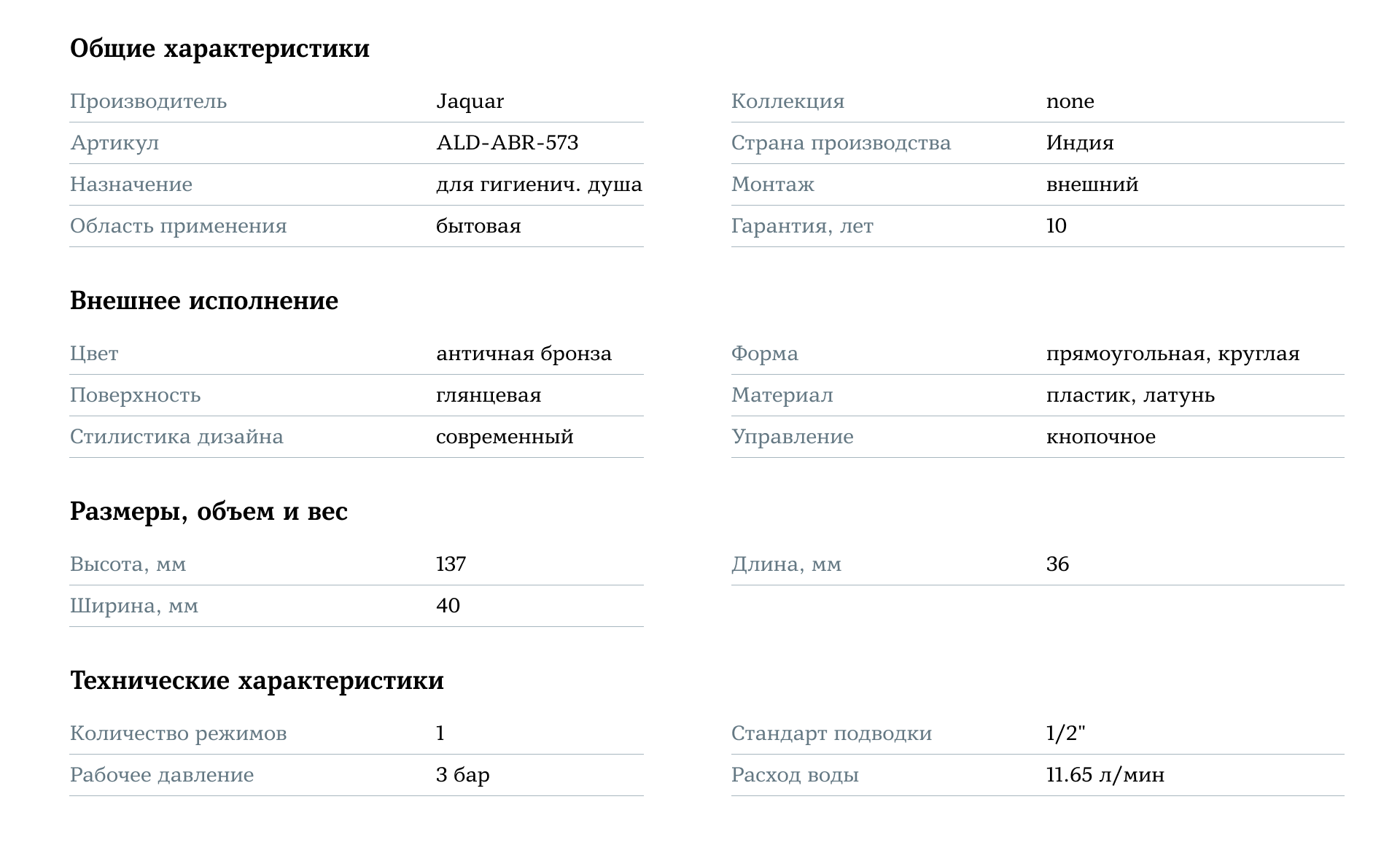This screenshot has width=1400, height=853.
Task: Click the 'Общие характеристики' section heading
Action: tap(219, 49)
